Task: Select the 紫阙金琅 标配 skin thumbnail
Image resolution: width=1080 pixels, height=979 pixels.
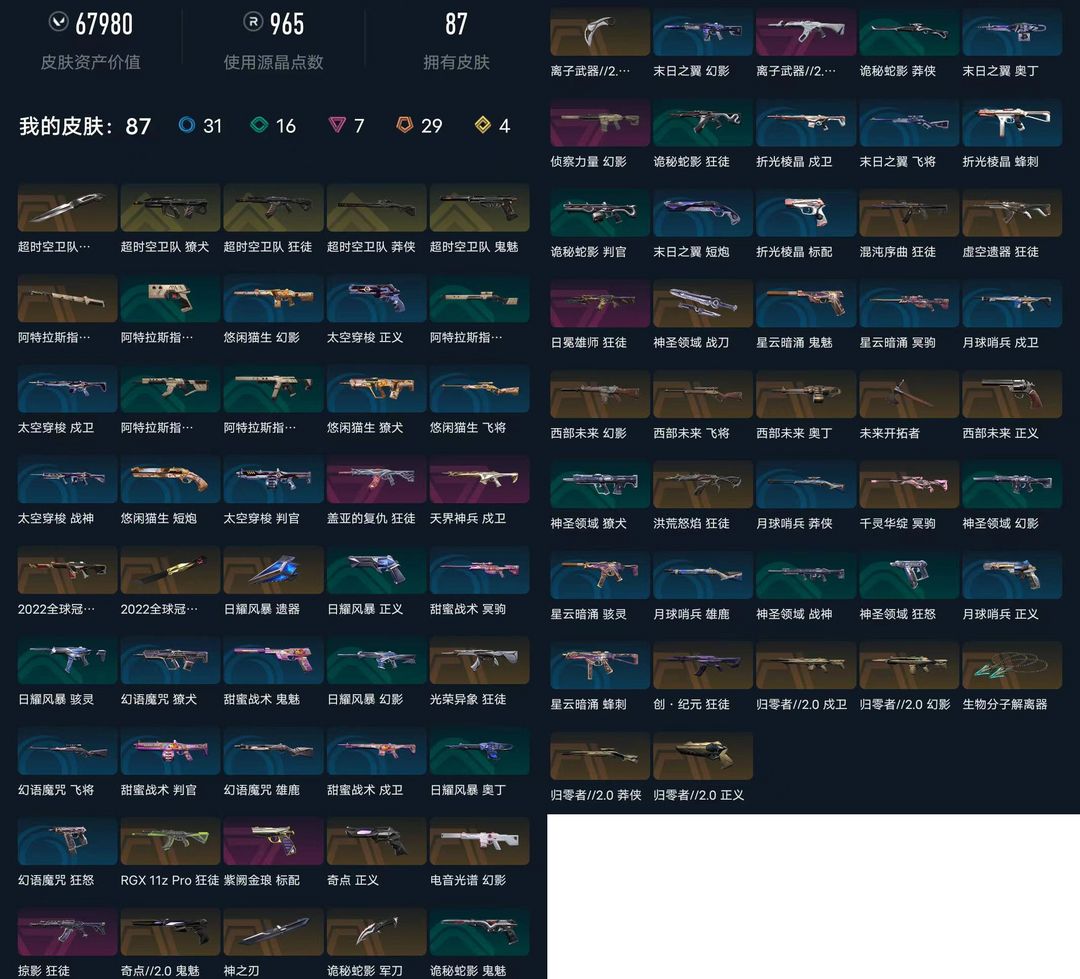Action: [273, 841]
